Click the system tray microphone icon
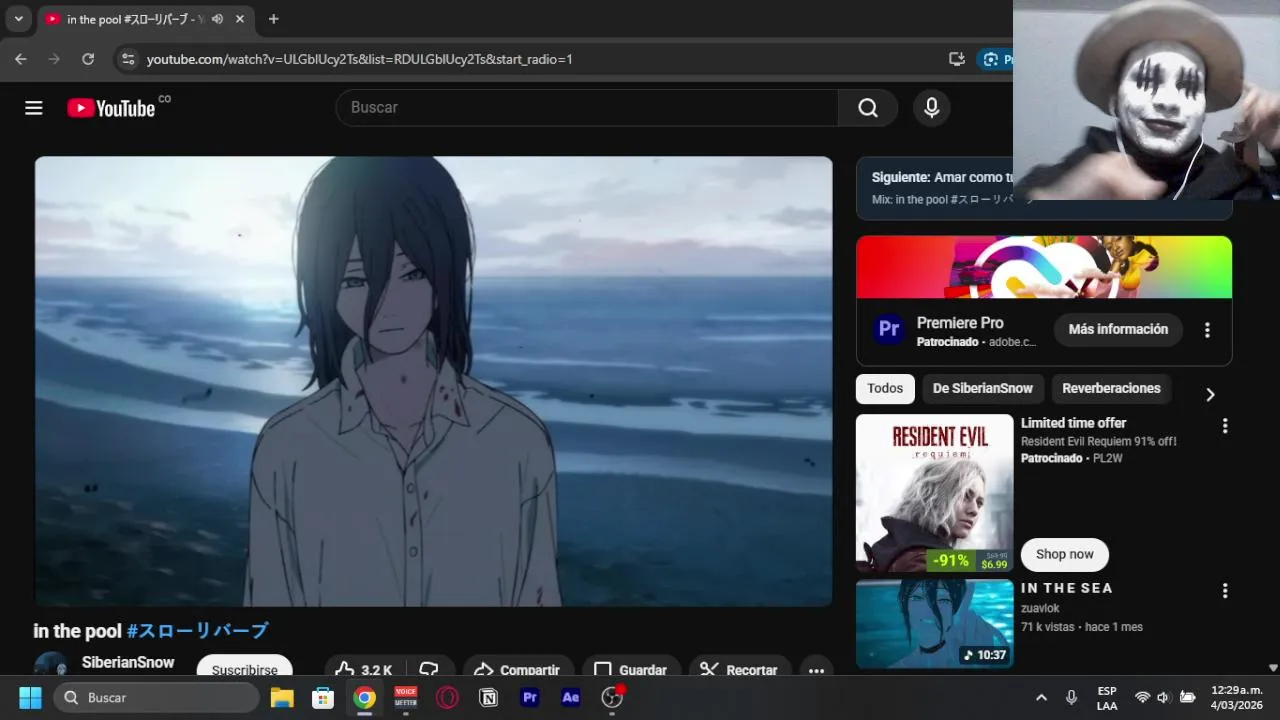The width and height of the screenshot is (1280, 720). pos(1071,697)
